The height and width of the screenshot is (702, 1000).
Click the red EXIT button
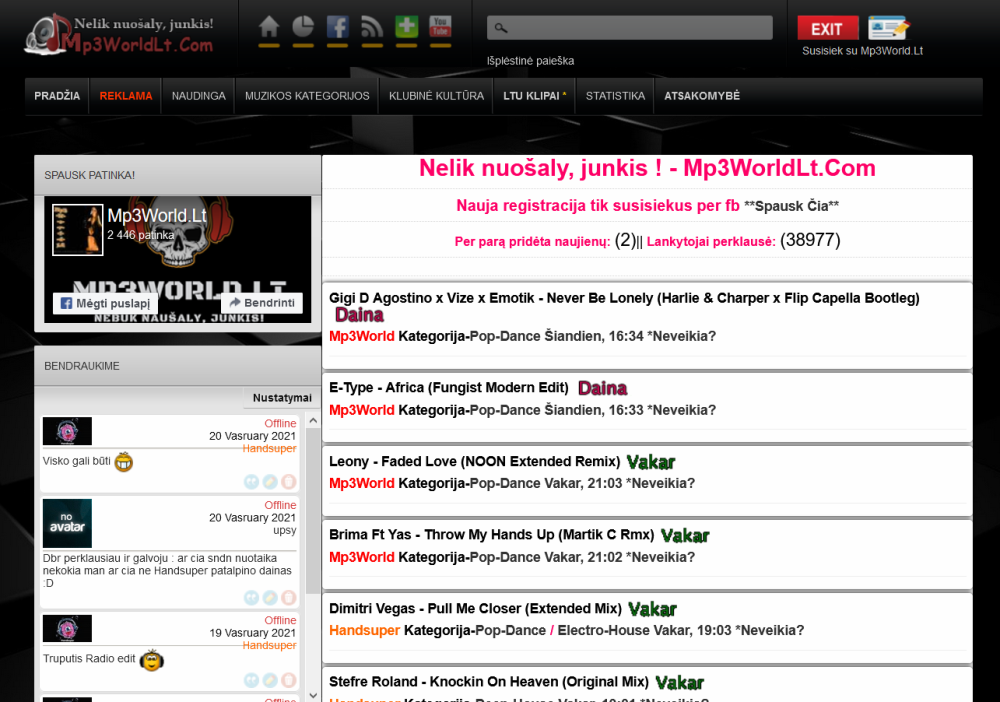[x=827, y=29]
